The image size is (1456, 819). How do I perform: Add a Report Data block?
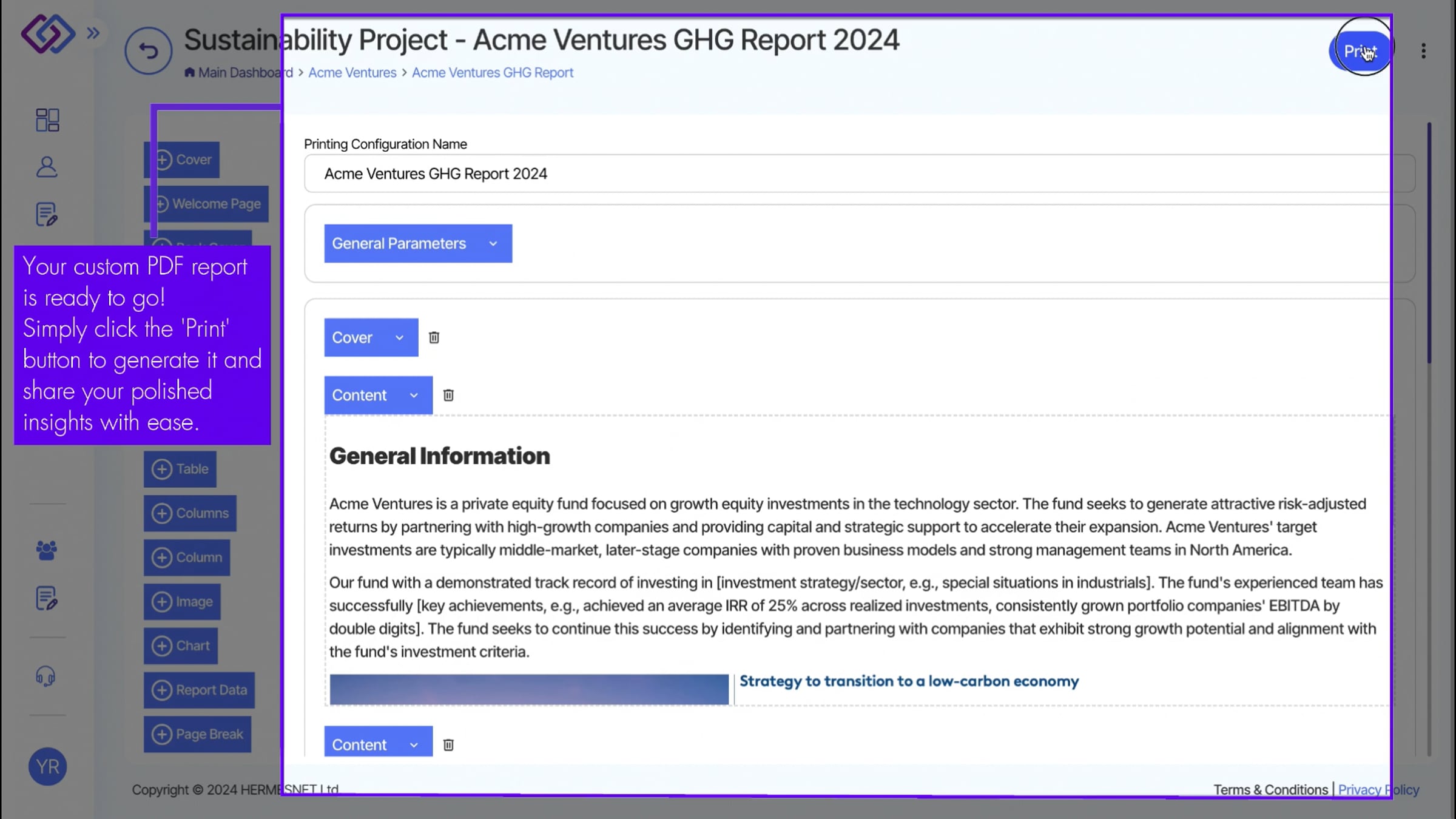[x=199, y=690]
